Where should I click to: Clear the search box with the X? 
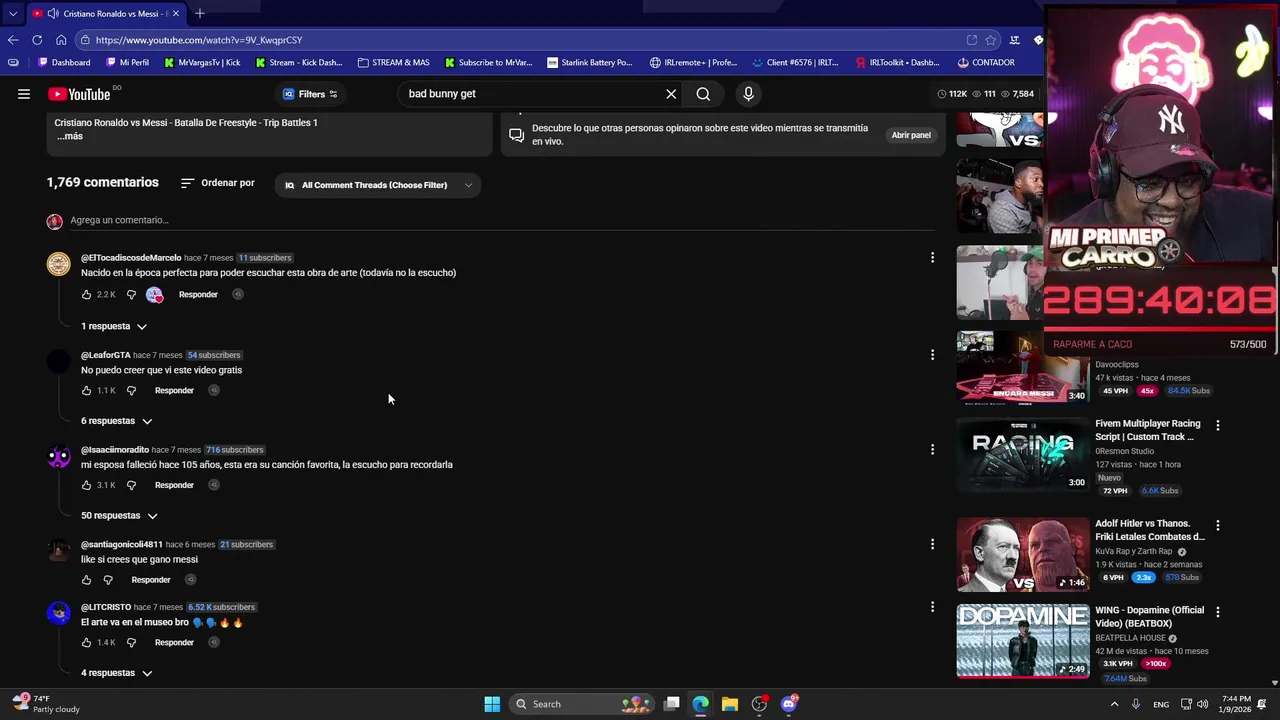coord(671,94)
